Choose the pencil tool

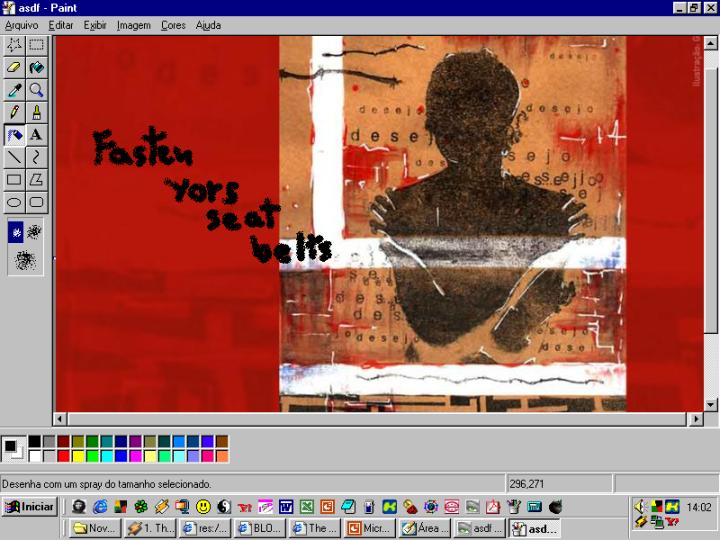pyautogui.click(x=14, y=112)
